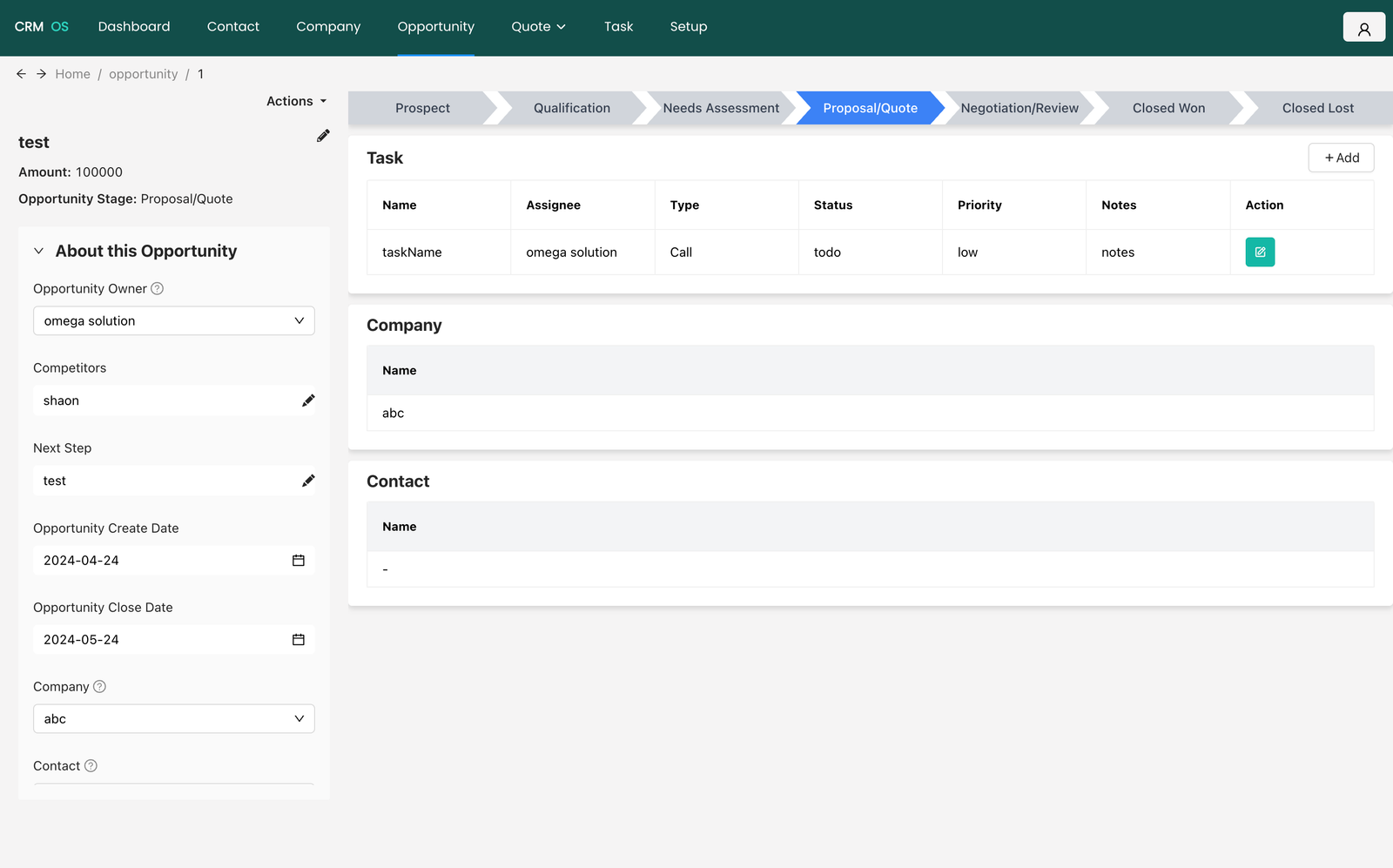Click the forward arrow in breadcrumb
The width and height of the screenshot is (1393, 868).
click(x=41, y=74)
